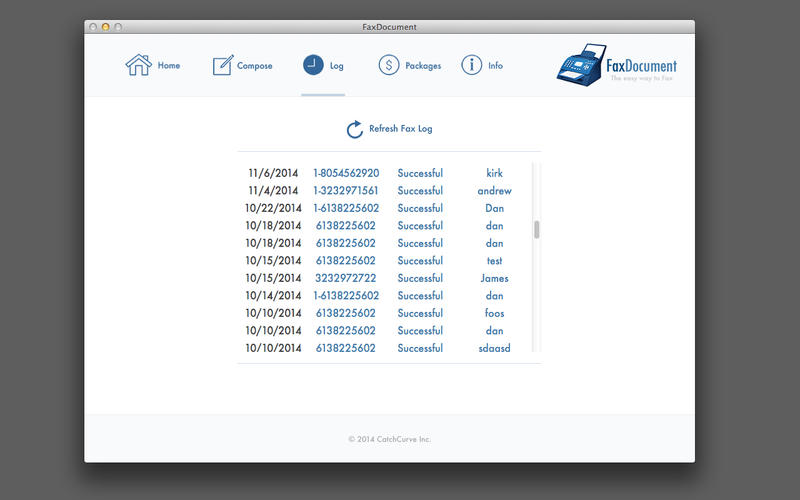Select the sdaasd recipient entry

(494, 348)
